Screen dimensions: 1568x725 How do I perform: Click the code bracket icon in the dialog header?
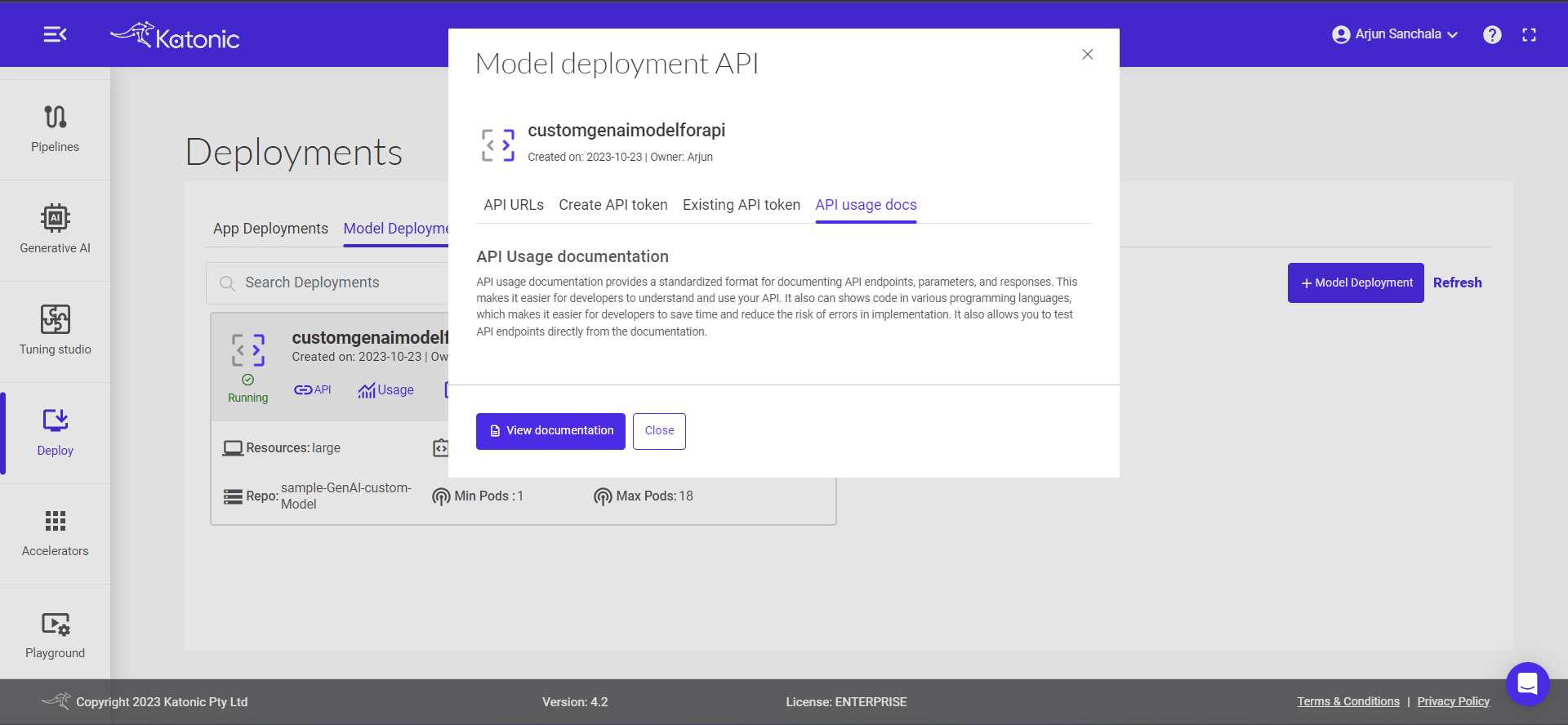tap(498, 145)
